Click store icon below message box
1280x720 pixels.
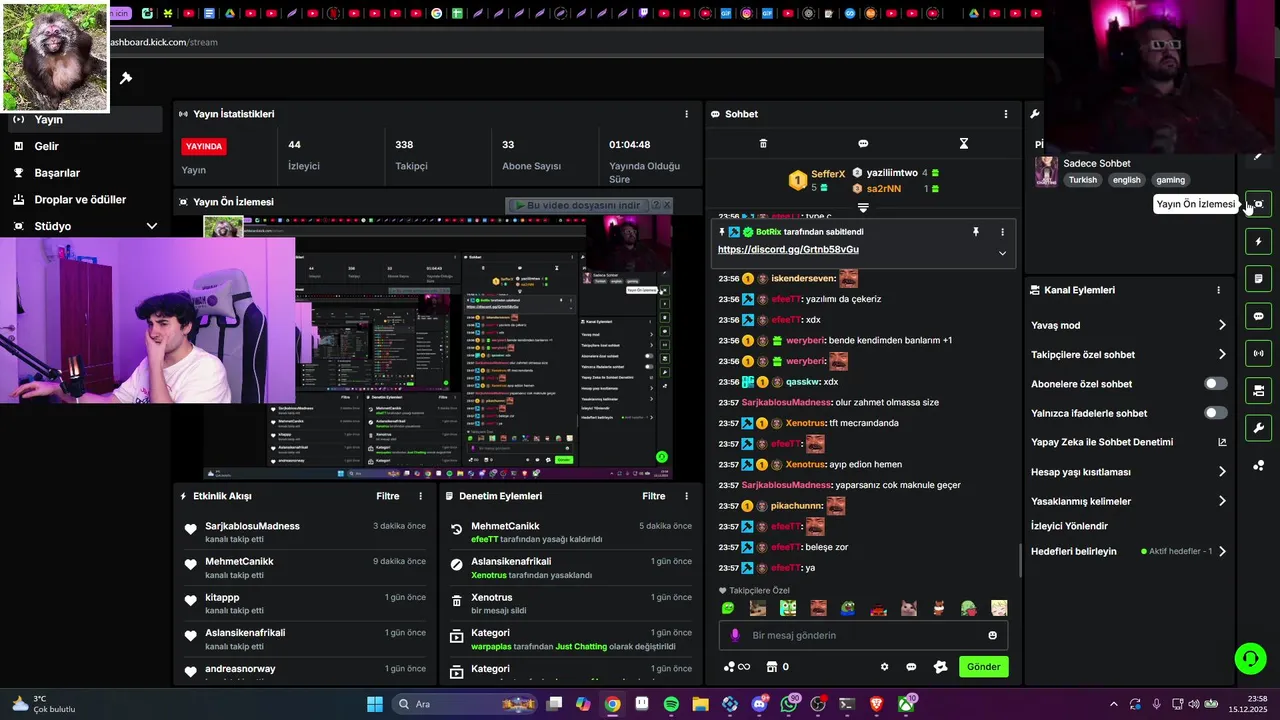[772, 667]
